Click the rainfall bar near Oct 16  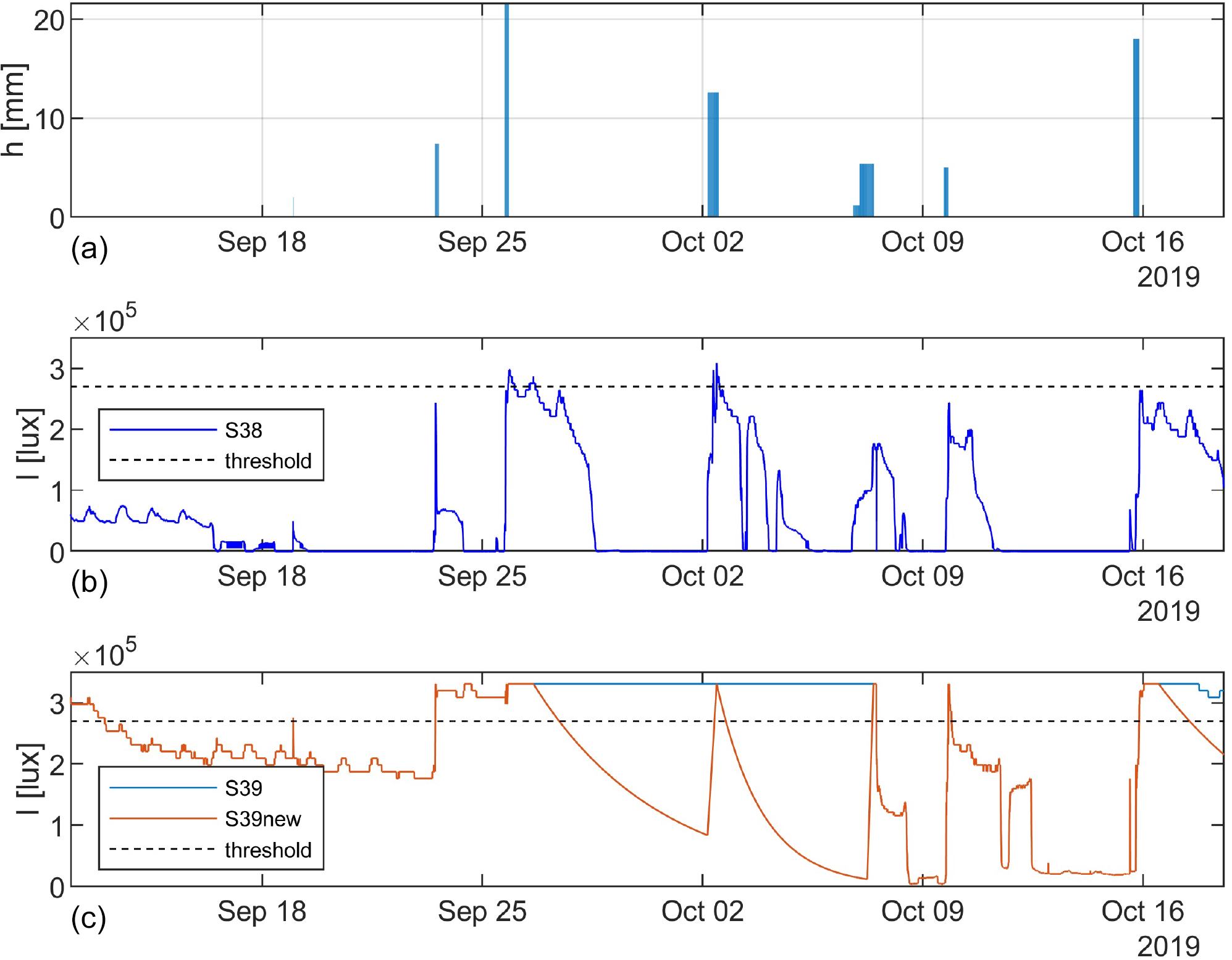pyautogui.click(x=1136, y=128)
